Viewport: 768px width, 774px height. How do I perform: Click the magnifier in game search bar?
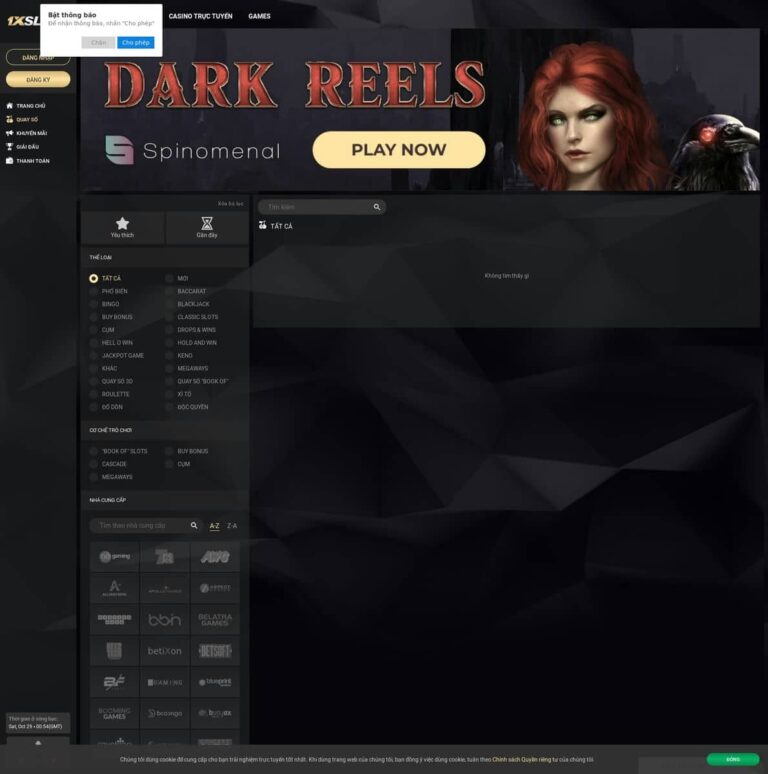(x=377, y=207)
